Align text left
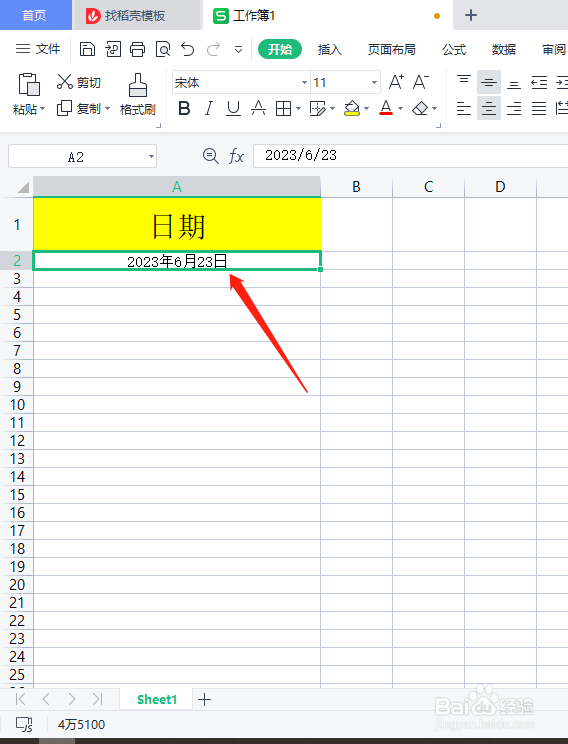Screen dimensions: 568x744 click(x=464, y=109)
